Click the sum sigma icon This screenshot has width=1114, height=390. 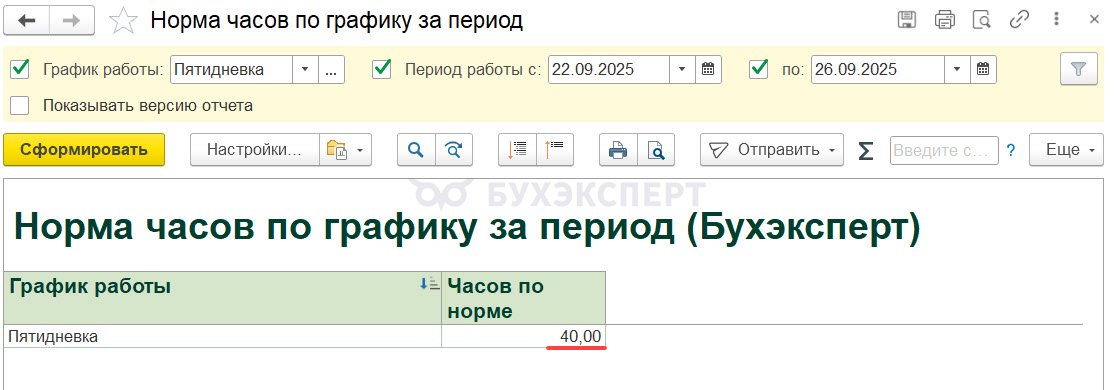click(x=865, y=151)
